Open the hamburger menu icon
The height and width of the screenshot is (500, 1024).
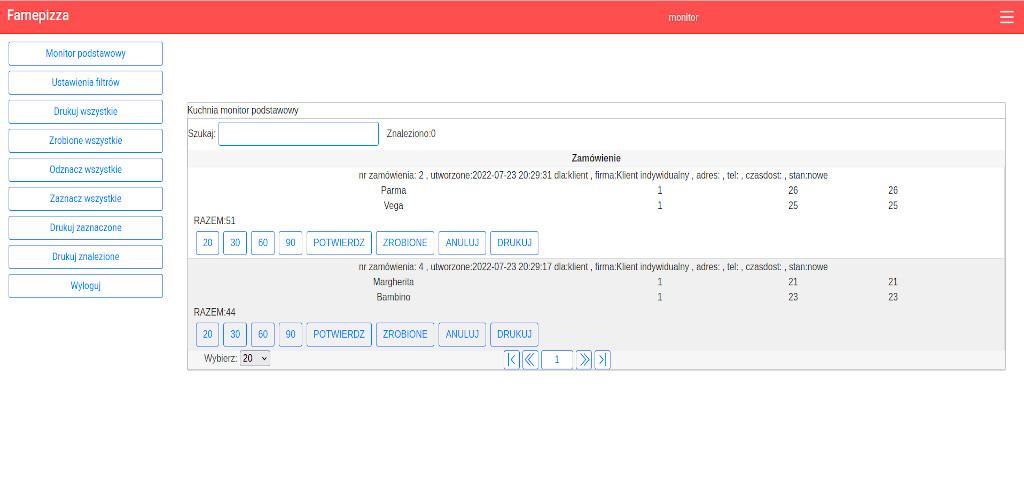[x=1006, y=17]
